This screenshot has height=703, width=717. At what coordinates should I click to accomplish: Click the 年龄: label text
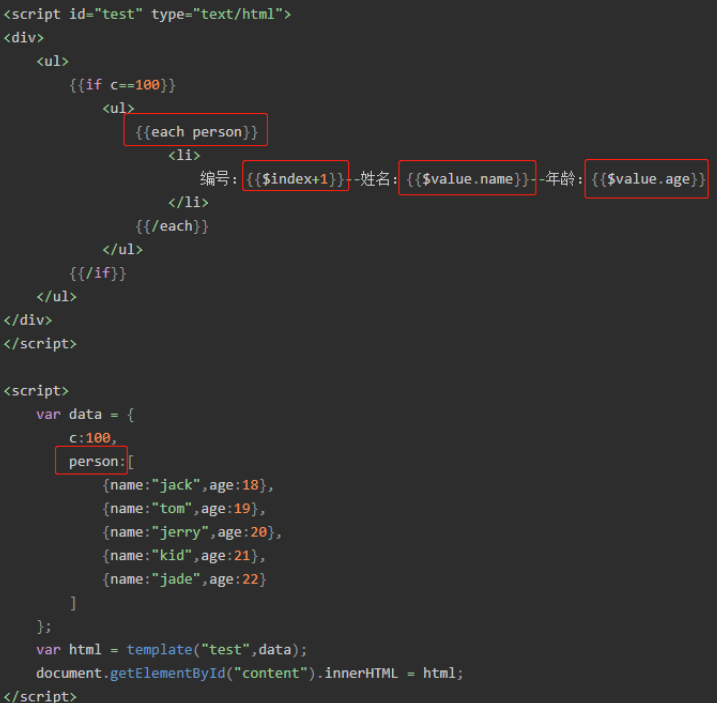pyautogui.click(x=564, y=179)
